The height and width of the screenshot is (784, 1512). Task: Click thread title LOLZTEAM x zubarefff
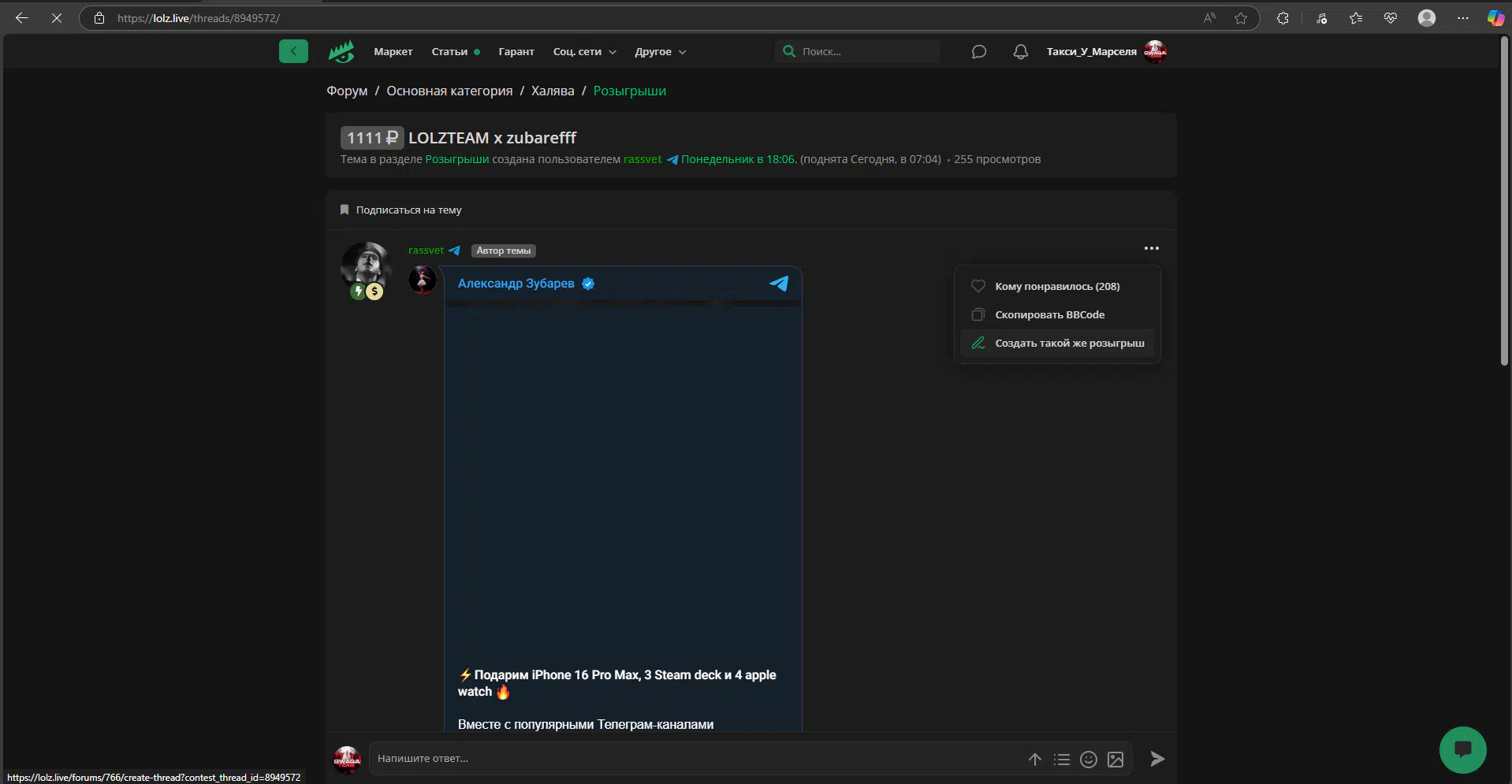point(493,138)
